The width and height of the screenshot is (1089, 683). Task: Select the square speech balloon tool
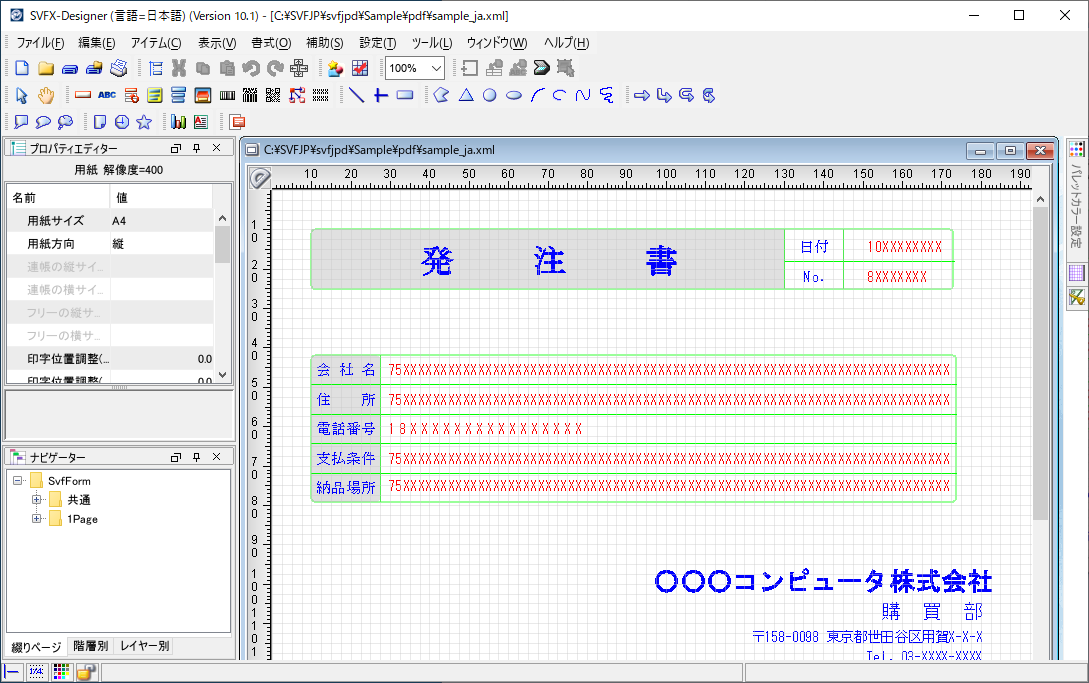click(x=22, y=122)
